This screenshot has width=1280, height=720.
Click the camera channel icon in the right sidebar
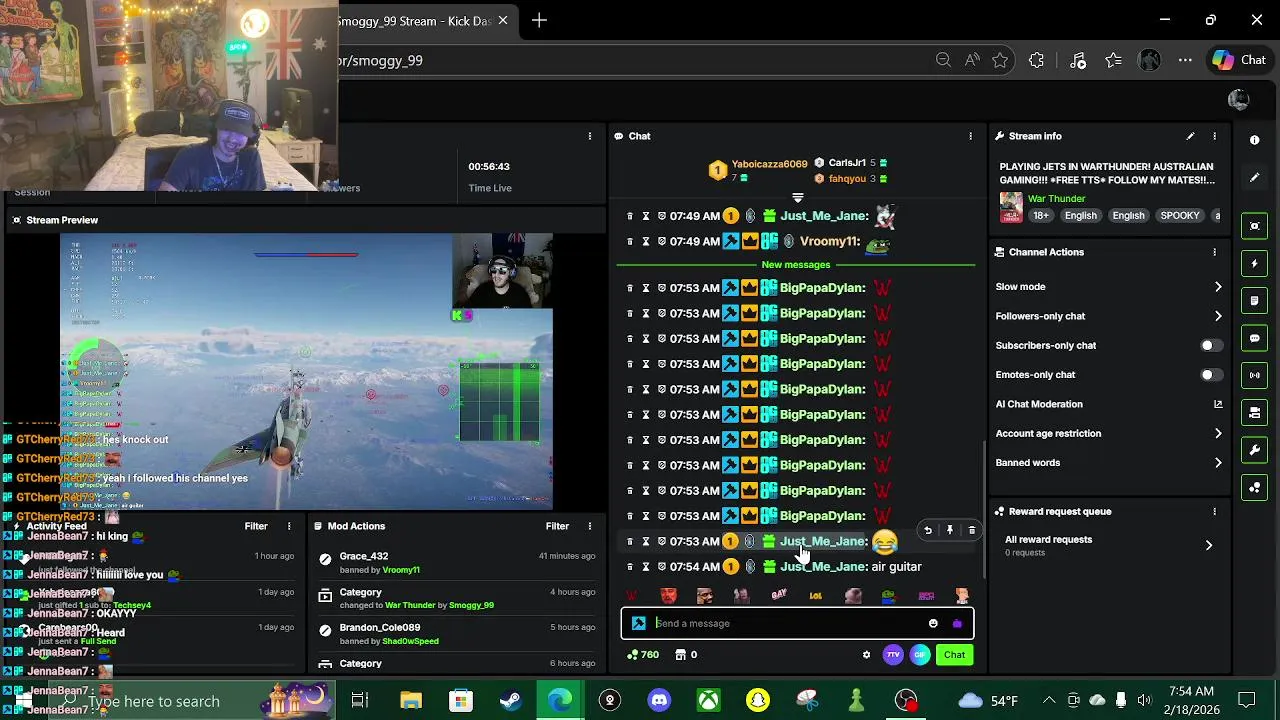(1255, 412)
